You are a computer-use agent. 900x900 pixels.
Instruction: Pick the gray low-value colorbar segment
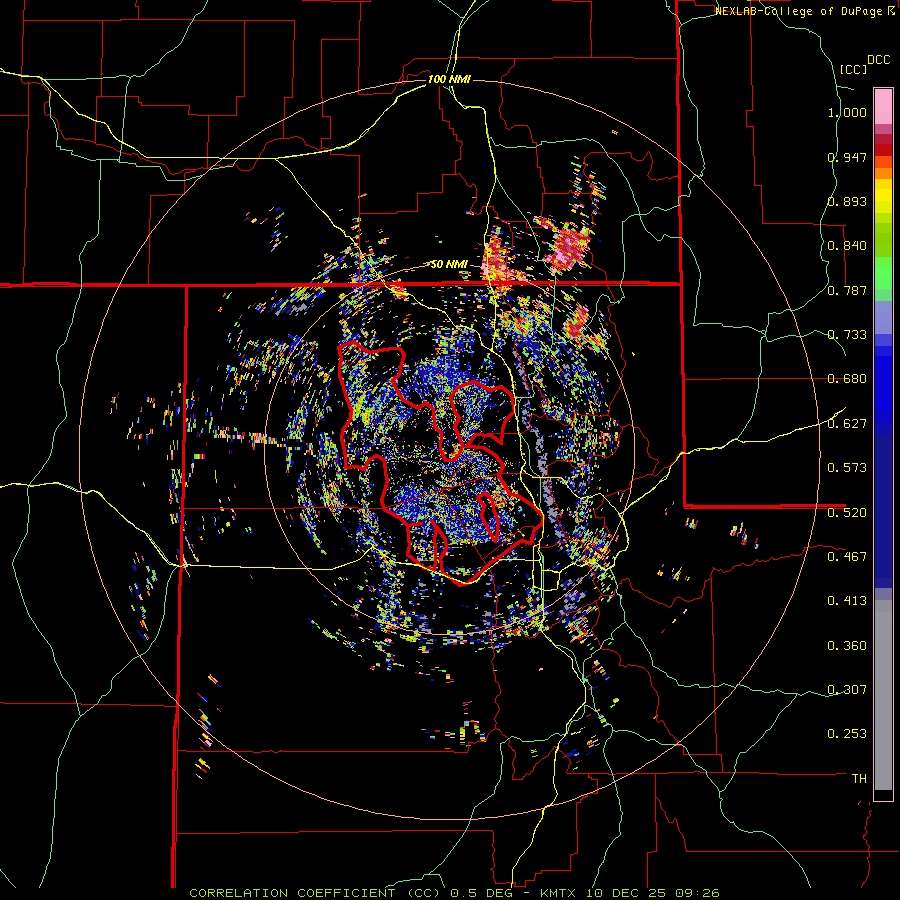[x=883, y=695]
